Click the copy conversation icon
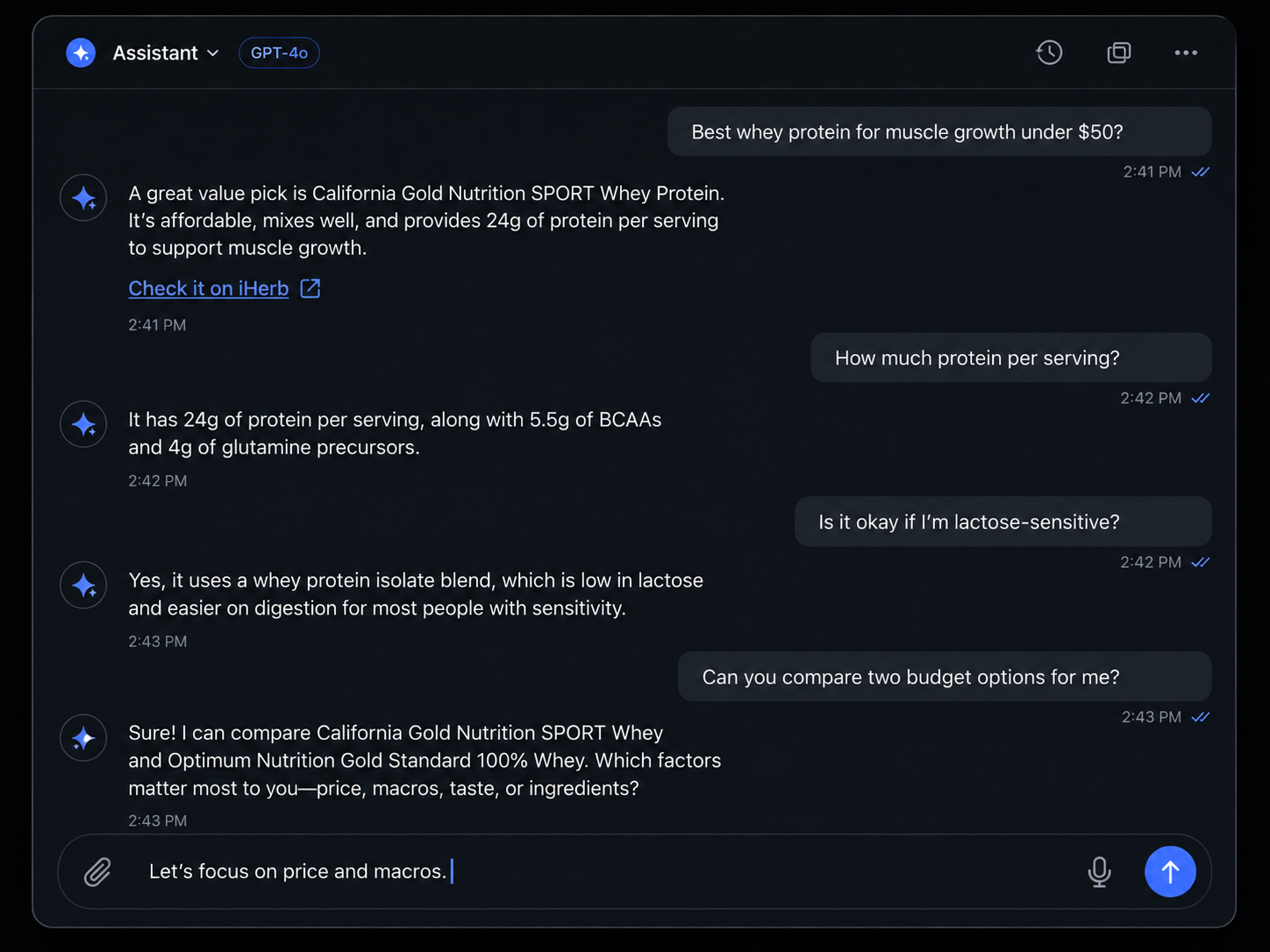1270x952 pixels. 1119,53
